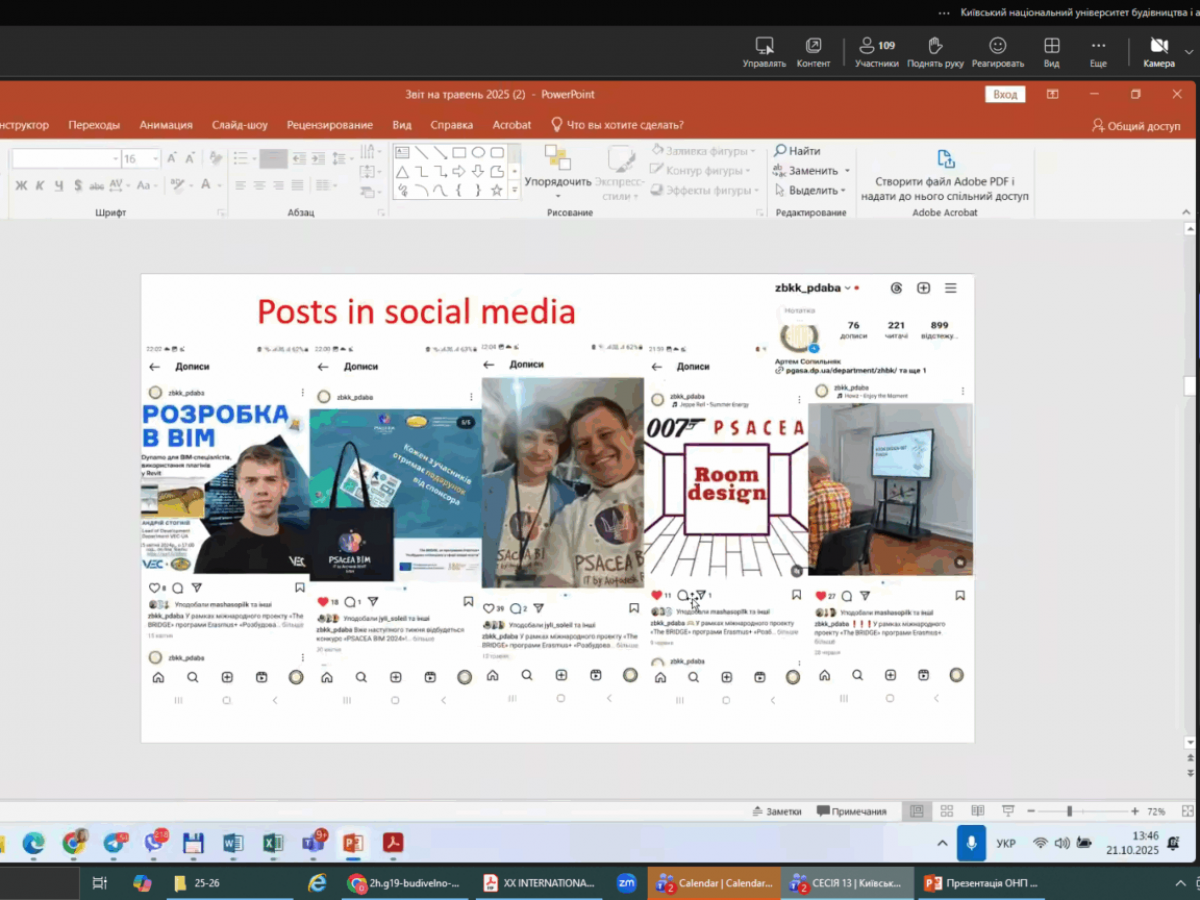This screenshot has width=1200, height=900.
Task: Switch to slide sorter view
Action: [946, 811]
